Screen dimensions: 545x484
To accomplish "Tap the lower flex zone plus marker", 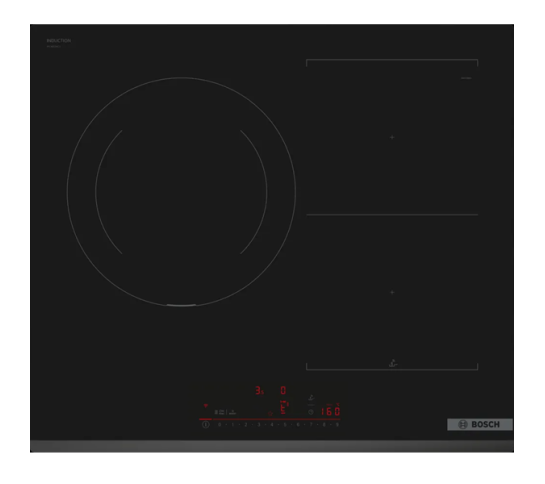I will pos(392,292).
